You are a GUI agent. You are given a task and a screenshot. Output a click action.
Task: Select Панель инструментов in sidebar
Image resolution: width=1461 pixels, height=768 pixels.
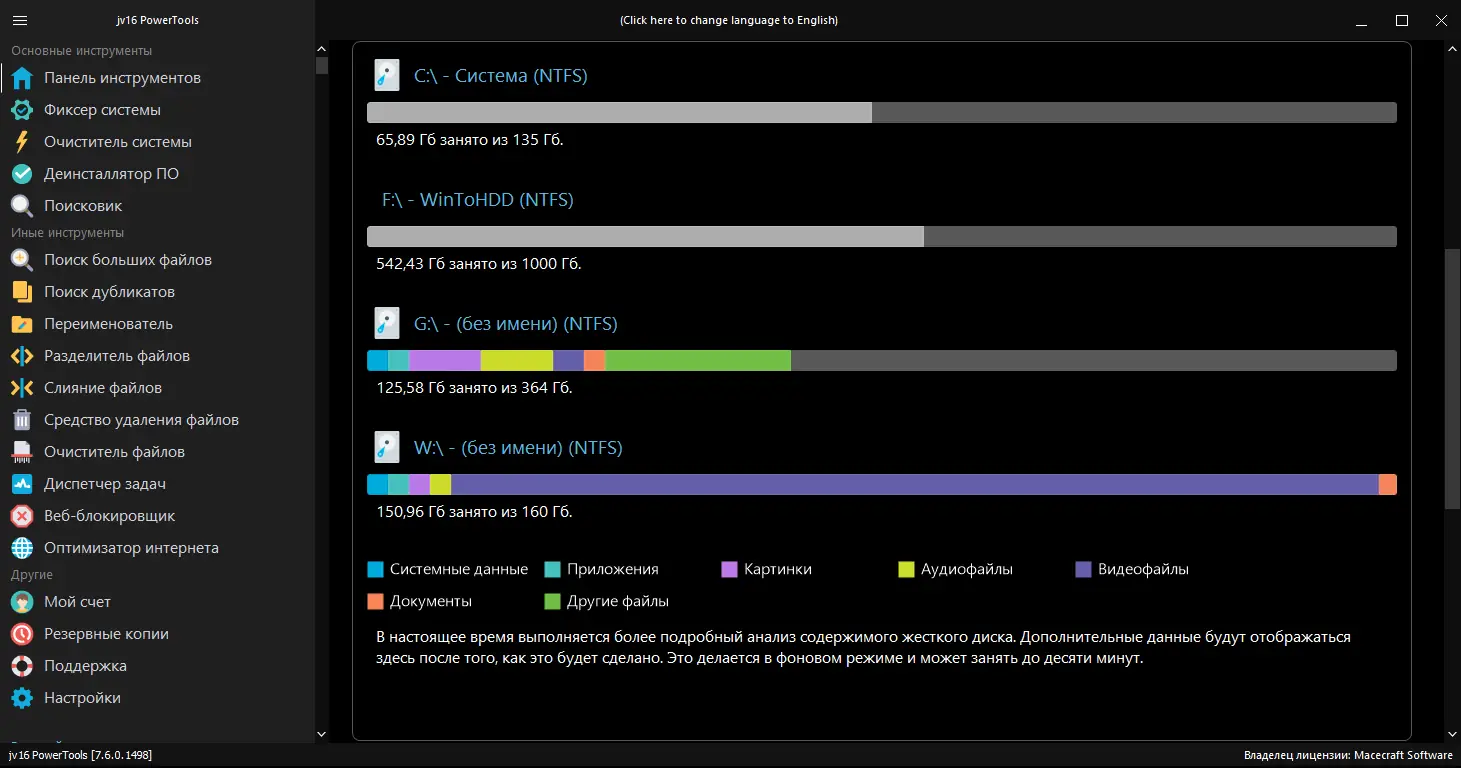pyautogui.click(x=122, y=78)
